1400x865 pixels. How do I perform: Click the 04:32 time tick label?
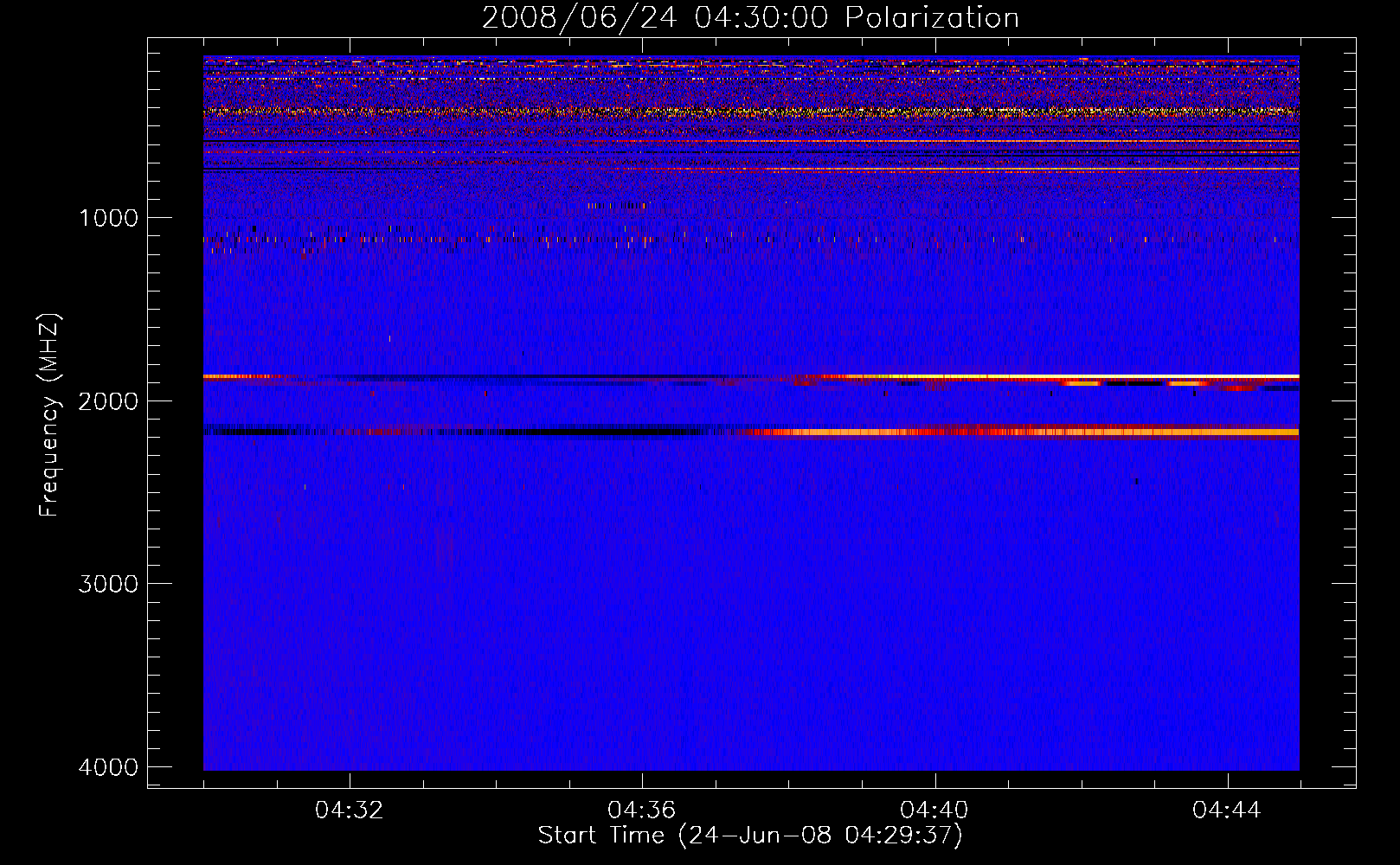coord(350,811)
